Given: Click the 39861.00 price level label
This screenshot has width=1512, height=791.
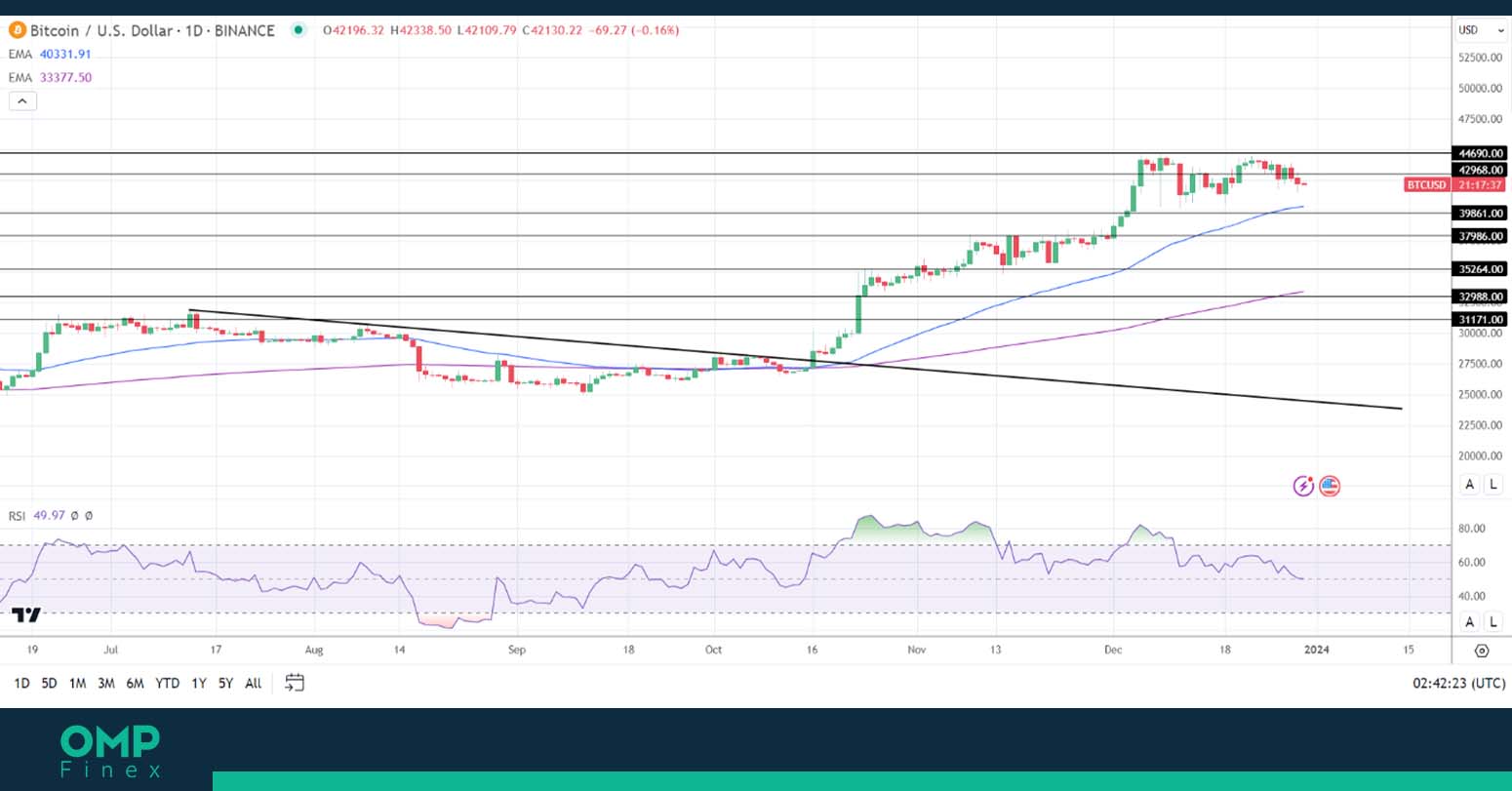Looking at the screenshot, I should [x=1480, y=213].
